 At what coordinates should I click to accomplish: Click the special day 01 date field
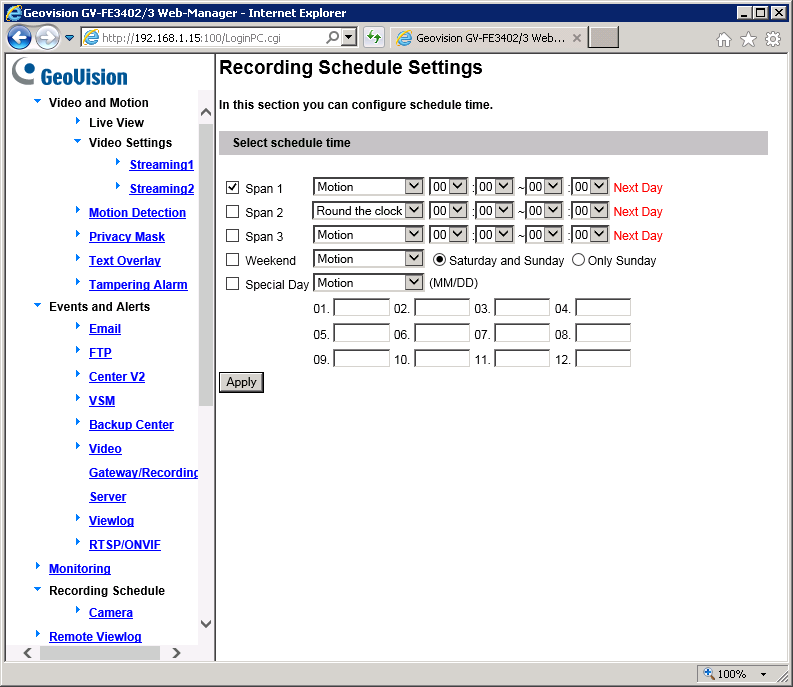pos(361,308)
